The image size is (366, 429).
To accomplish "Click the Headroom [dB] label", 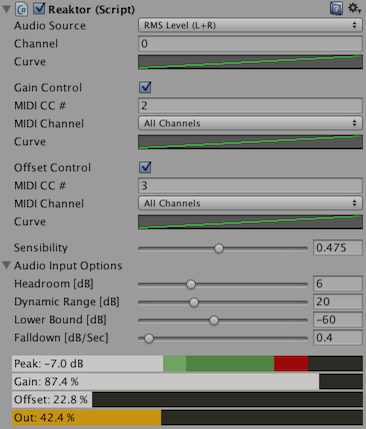I will (x=54, y=284).
